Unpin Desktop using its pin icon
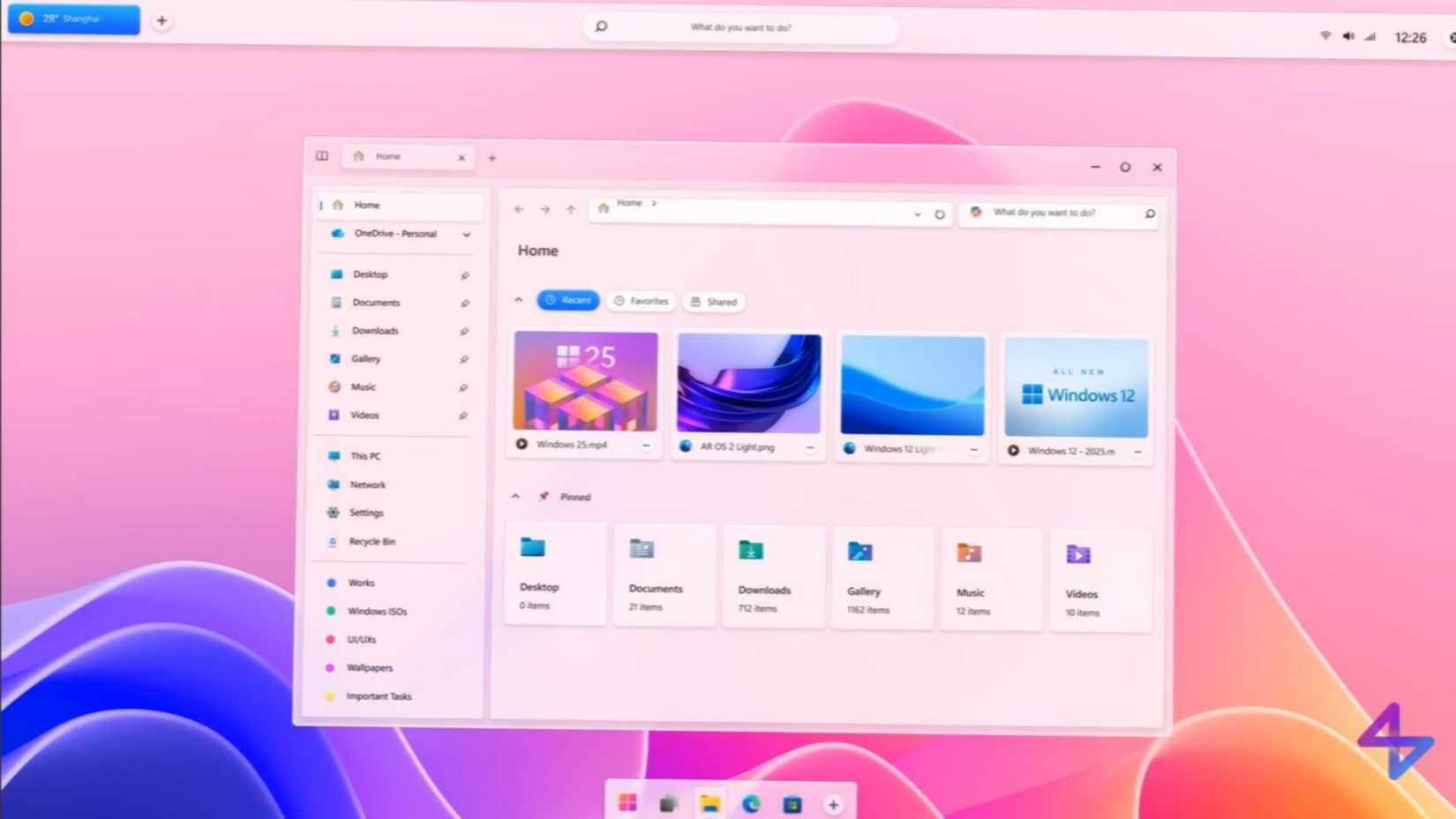Image resolution: width=1456 pixels, height=819 pixels. click(x=464, y=275)
